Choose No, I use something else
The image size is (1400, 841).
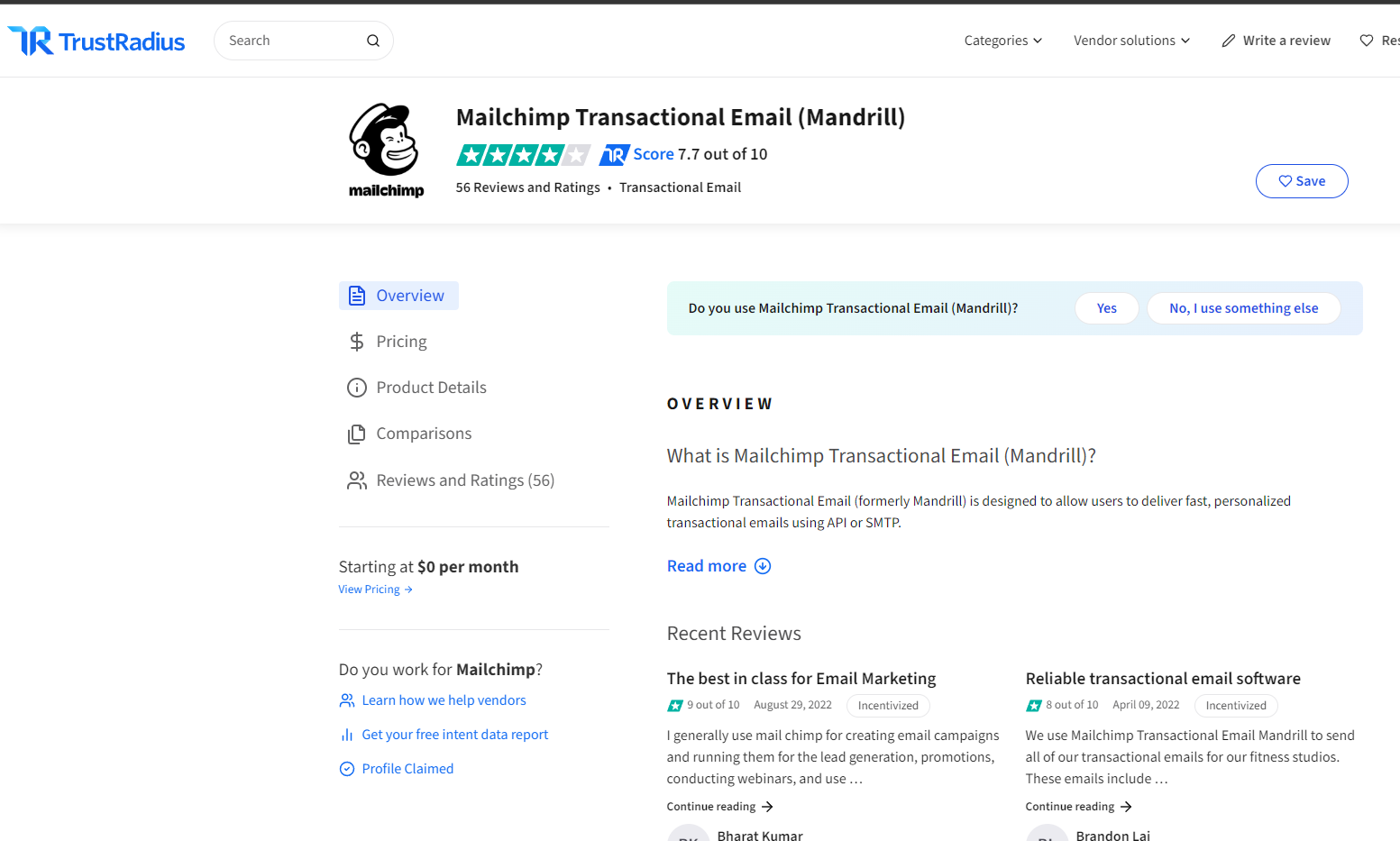(1243, 308)
